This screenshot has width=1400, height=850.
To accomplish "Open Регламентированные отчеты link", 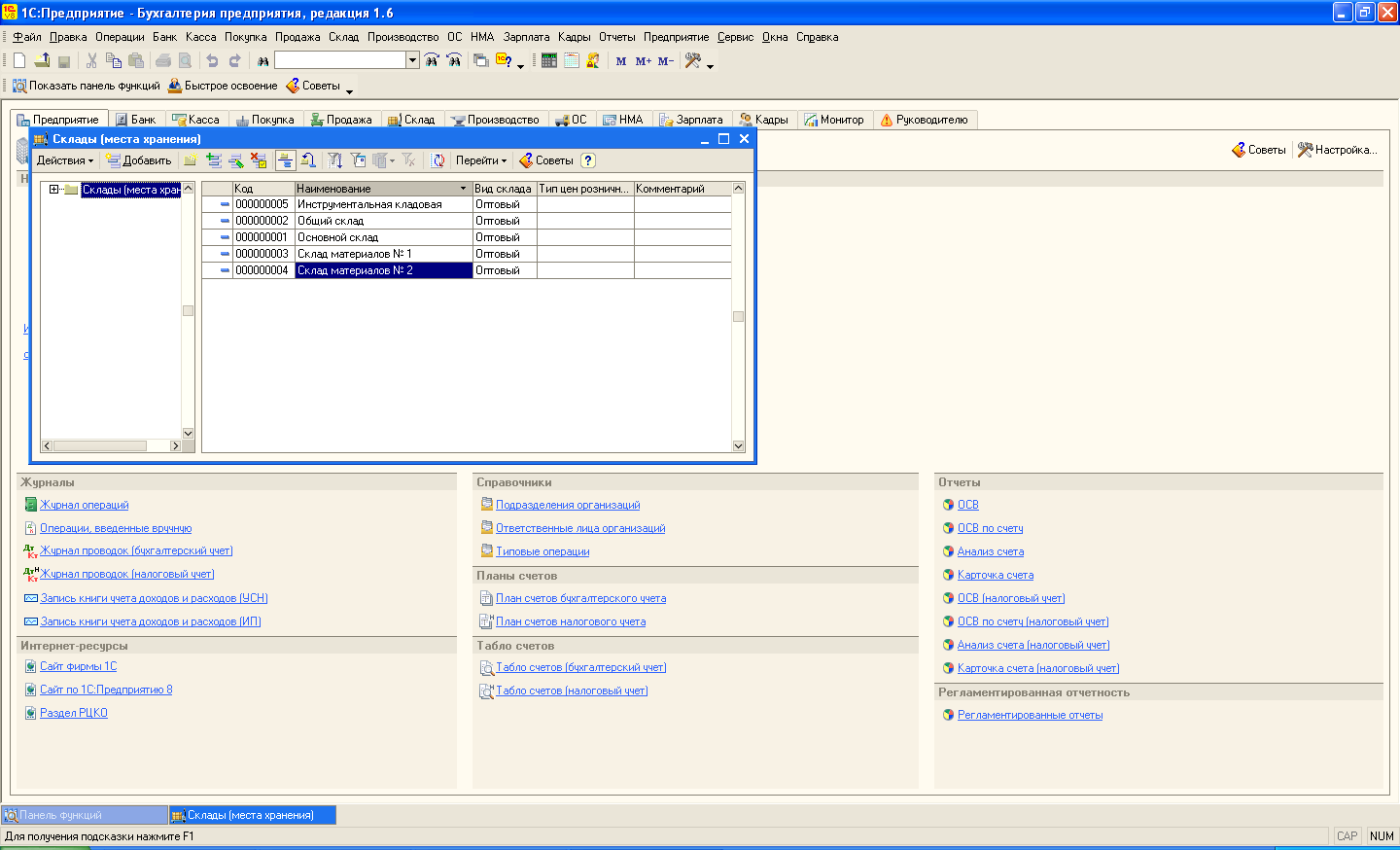I will click(1030, 715).
